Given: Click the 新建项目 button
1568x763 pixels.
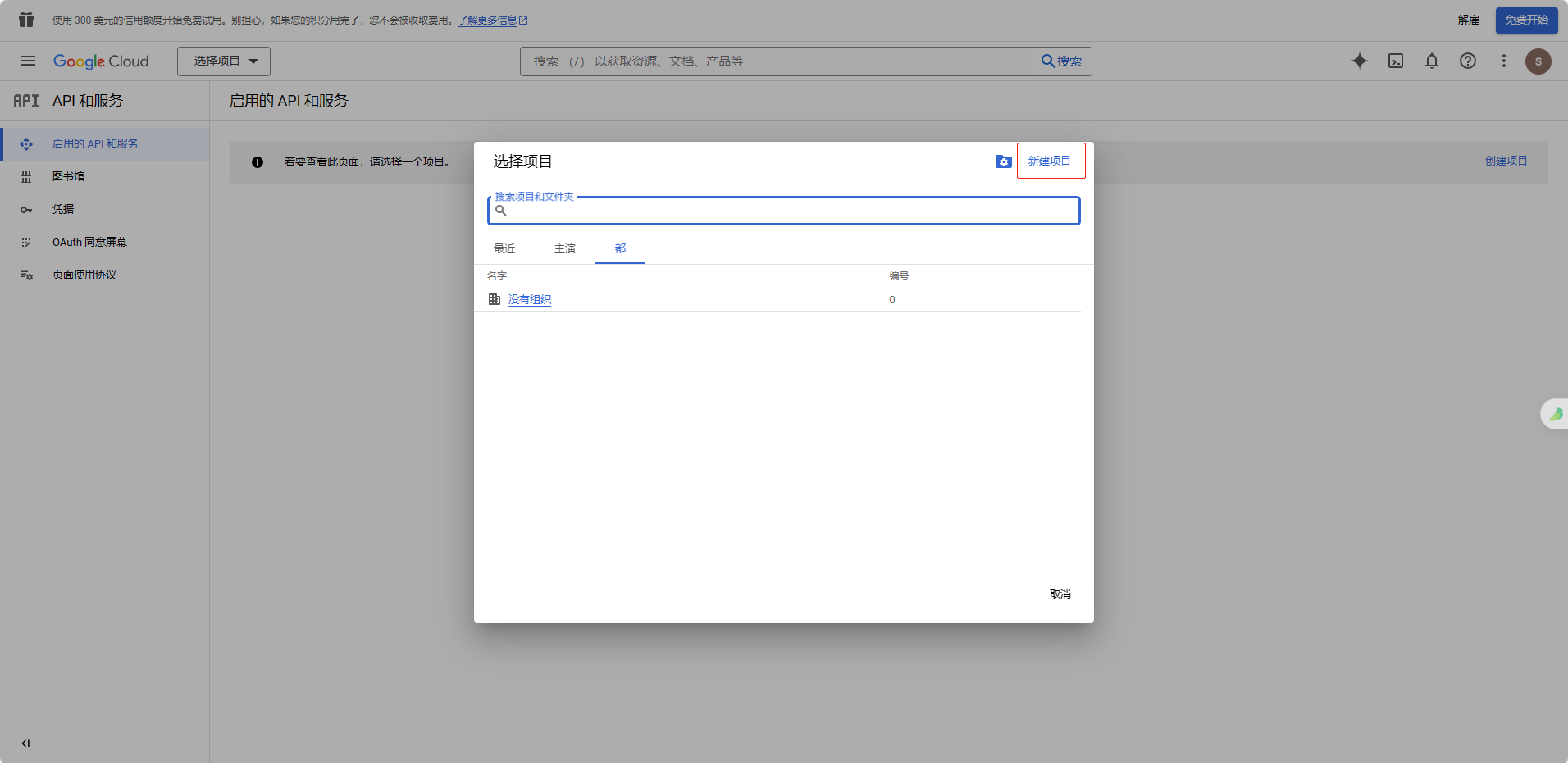Looking at the screenshot, I should pyautogui.click(x=1050, y=161).
